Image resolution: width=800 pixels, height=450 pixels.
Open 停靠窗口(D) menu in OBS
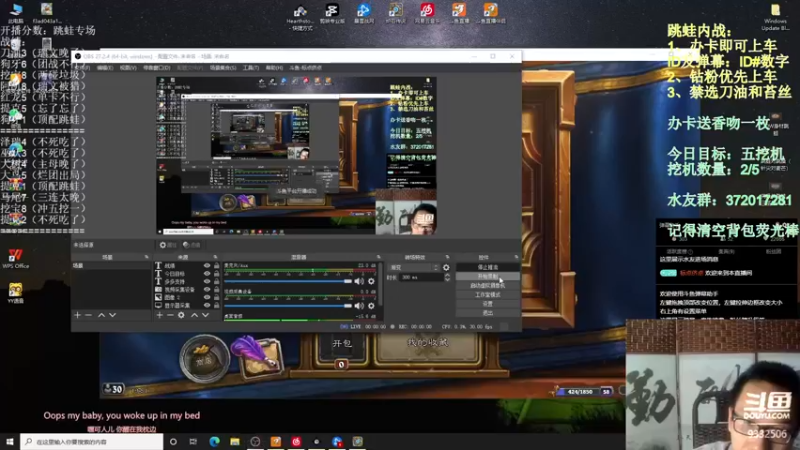(157, 68)
